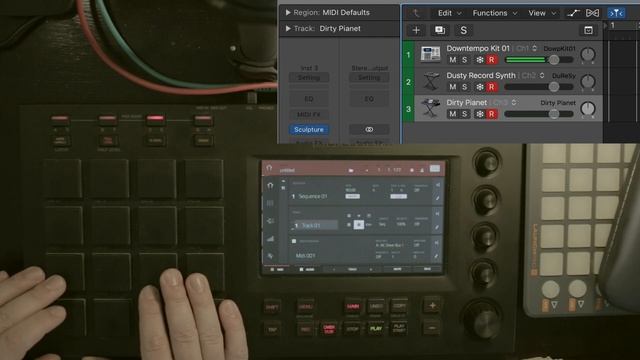640x360 pixels.
Task: Tap Sequence 01 on MPC touchscreen
Action: coord(313,196)
